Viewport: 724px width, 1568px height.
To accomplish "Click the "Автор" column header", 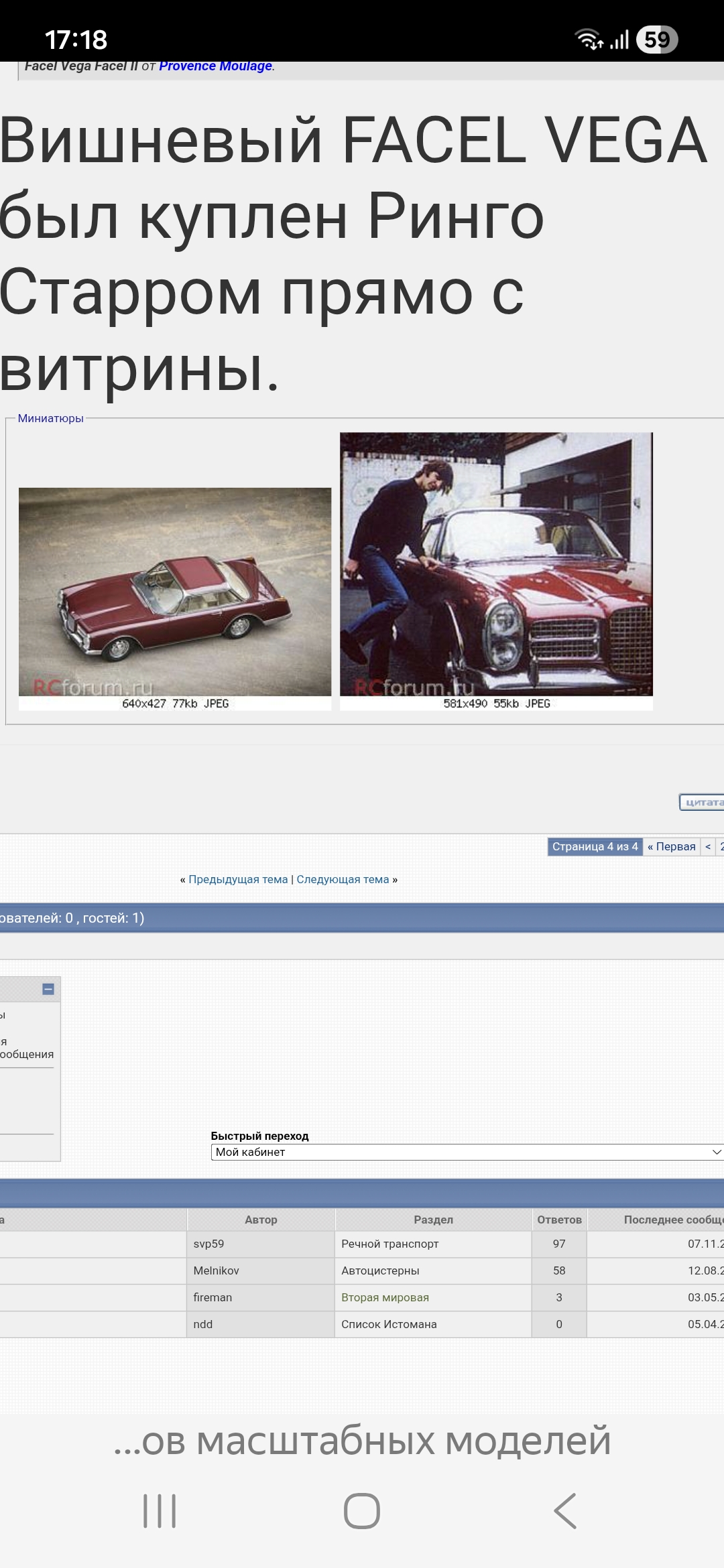I will [x=261, y=1220].
